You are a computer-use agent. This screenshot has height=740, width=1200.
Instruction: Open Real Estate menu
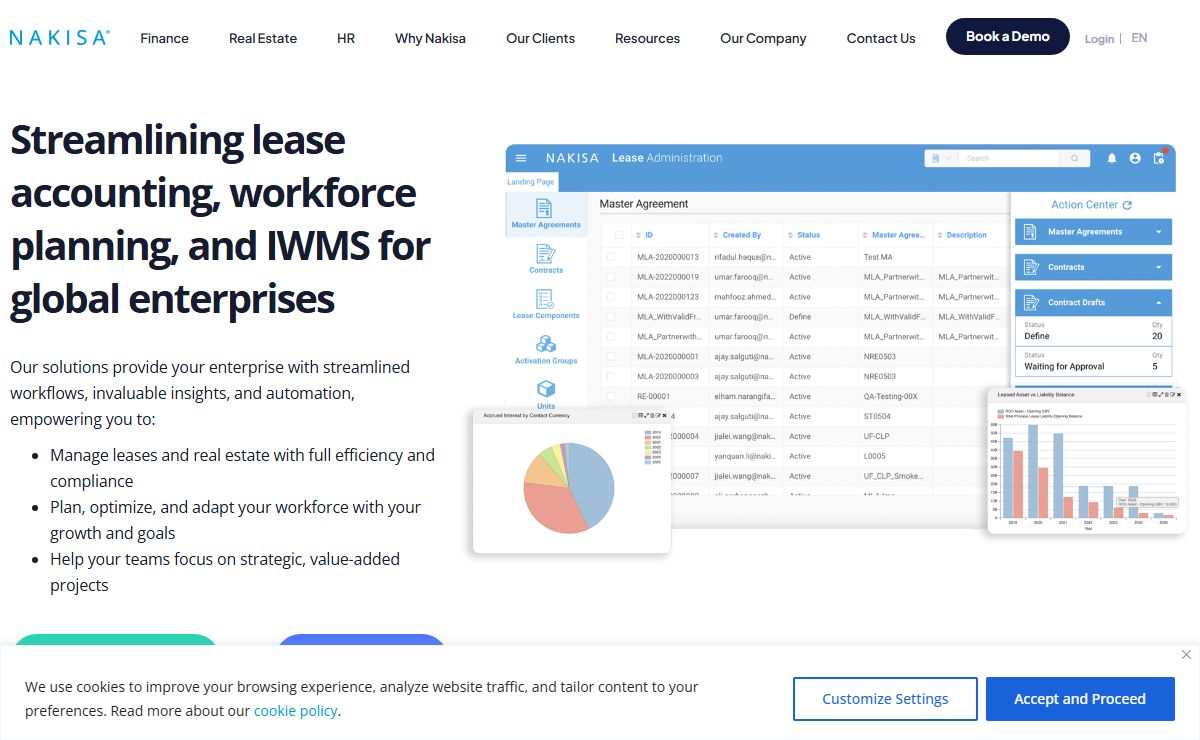coord(263,38)
